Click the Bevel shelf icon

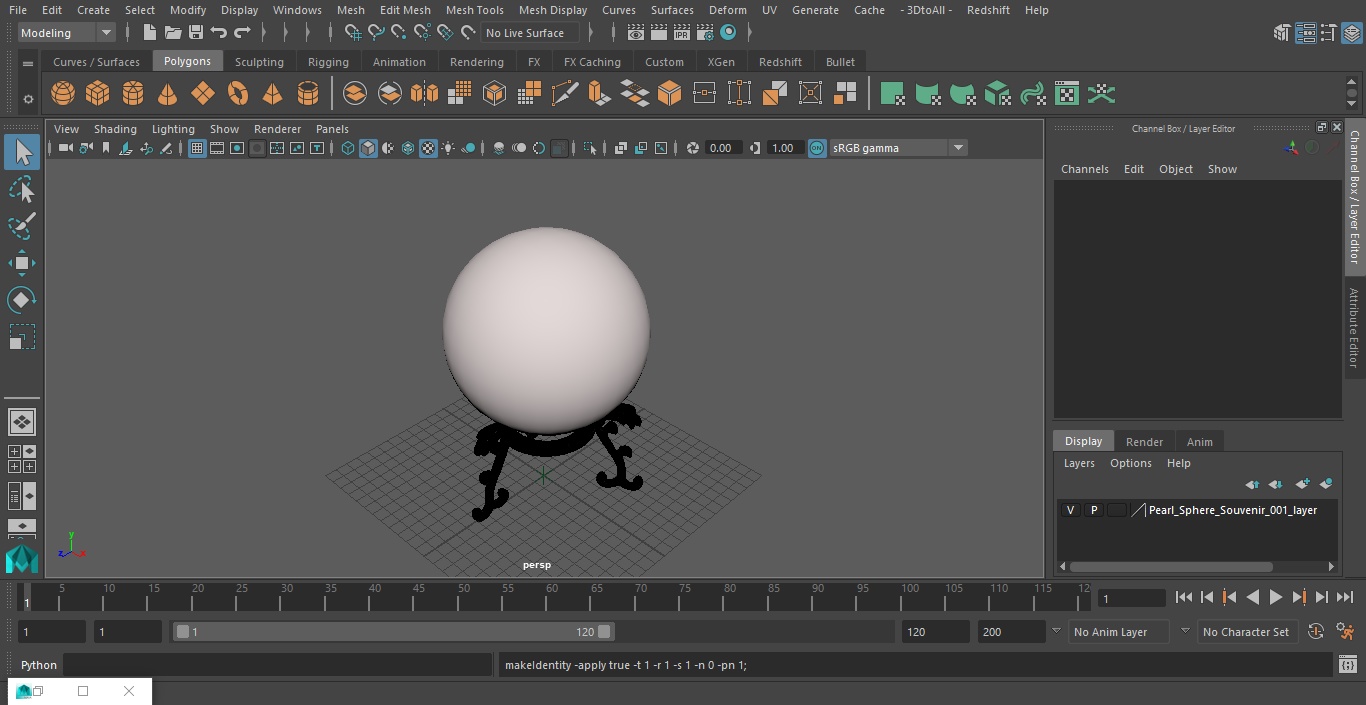pos(669,94)
